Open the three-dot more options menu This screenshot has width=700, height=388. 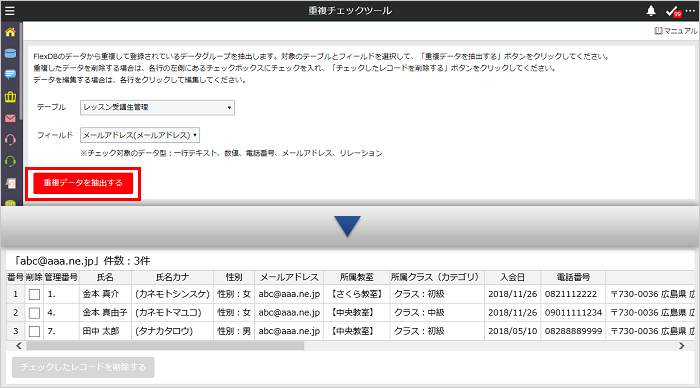pos(690,10)
